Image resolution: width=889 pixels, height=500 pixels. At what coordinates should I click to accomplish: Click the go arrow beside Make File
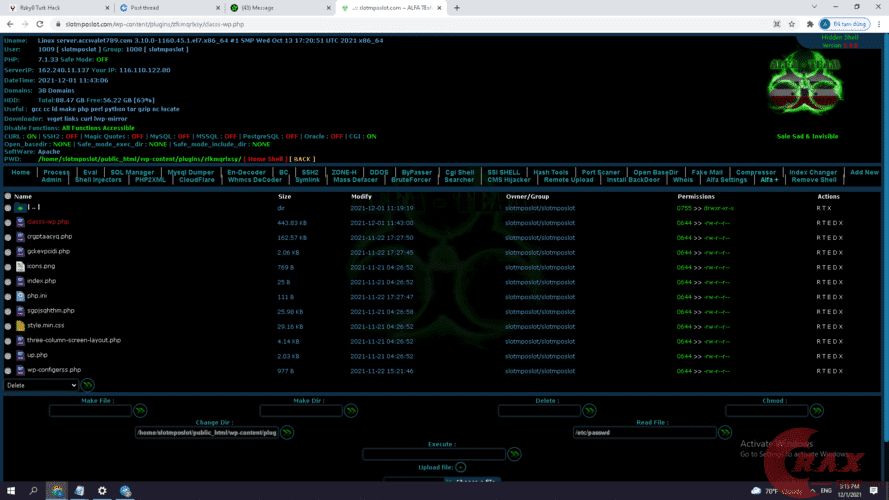pyautogui.click(x=140, y=411)
